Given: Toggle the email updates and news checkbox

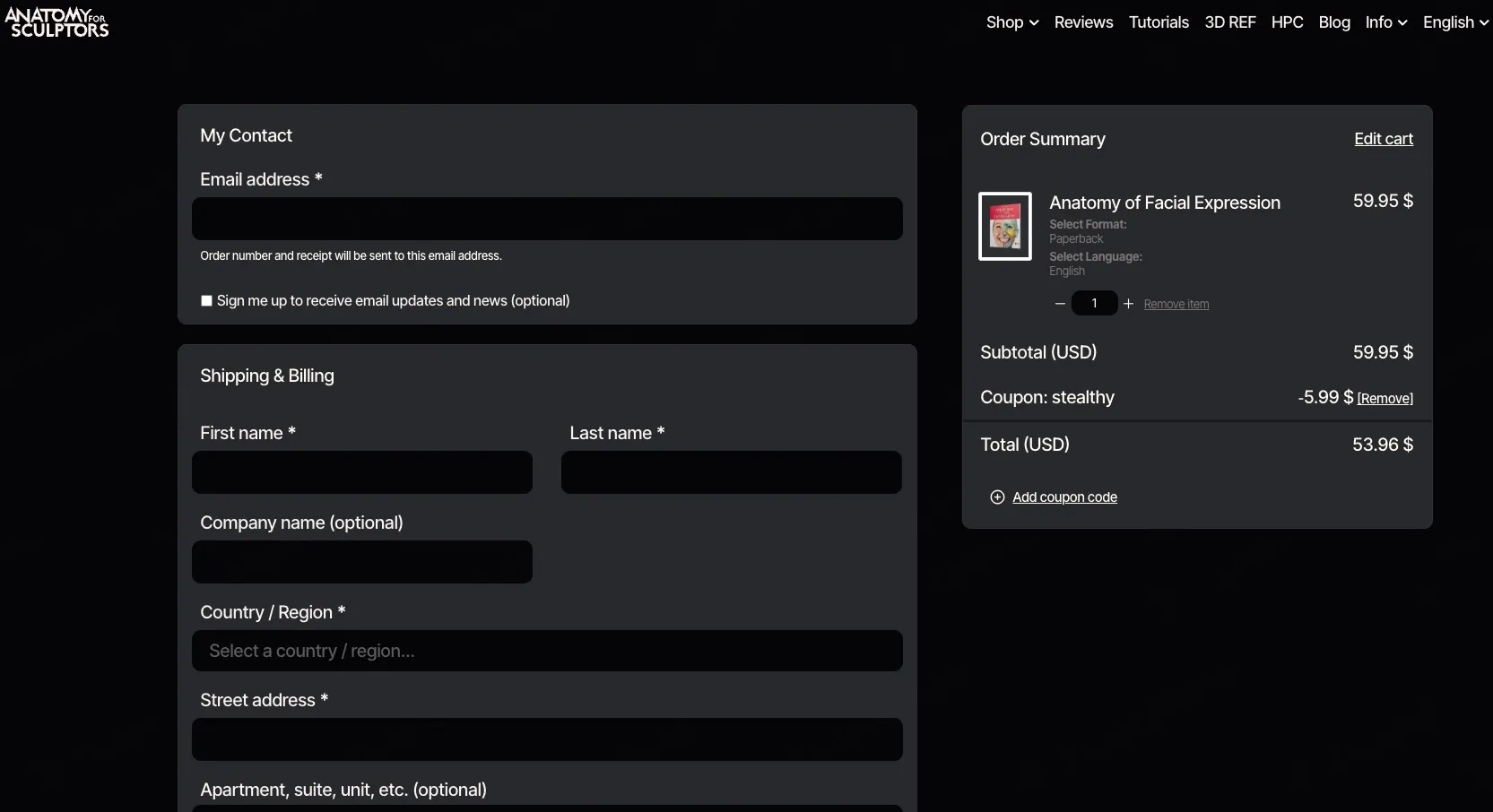Looking at the screenshot, I should pos(206,301).
